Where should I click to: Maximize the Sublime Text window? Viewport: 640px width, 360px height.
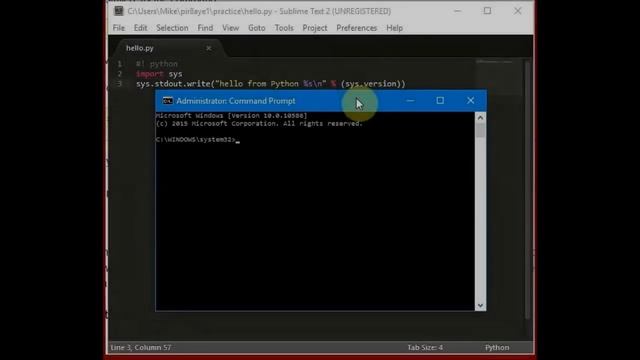point(487,11)
